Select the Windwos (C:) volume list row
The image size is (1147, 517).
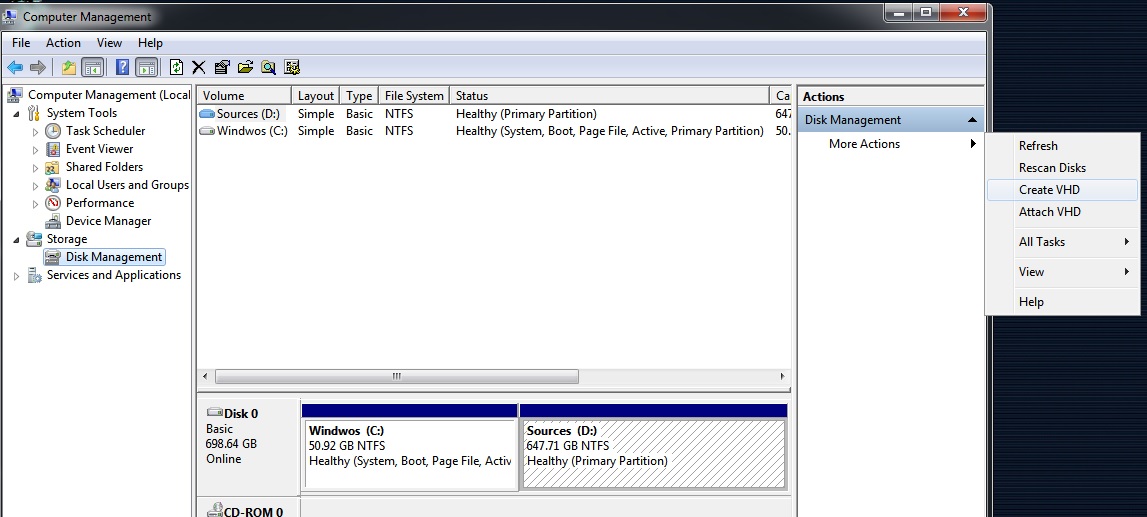(494, 131)
